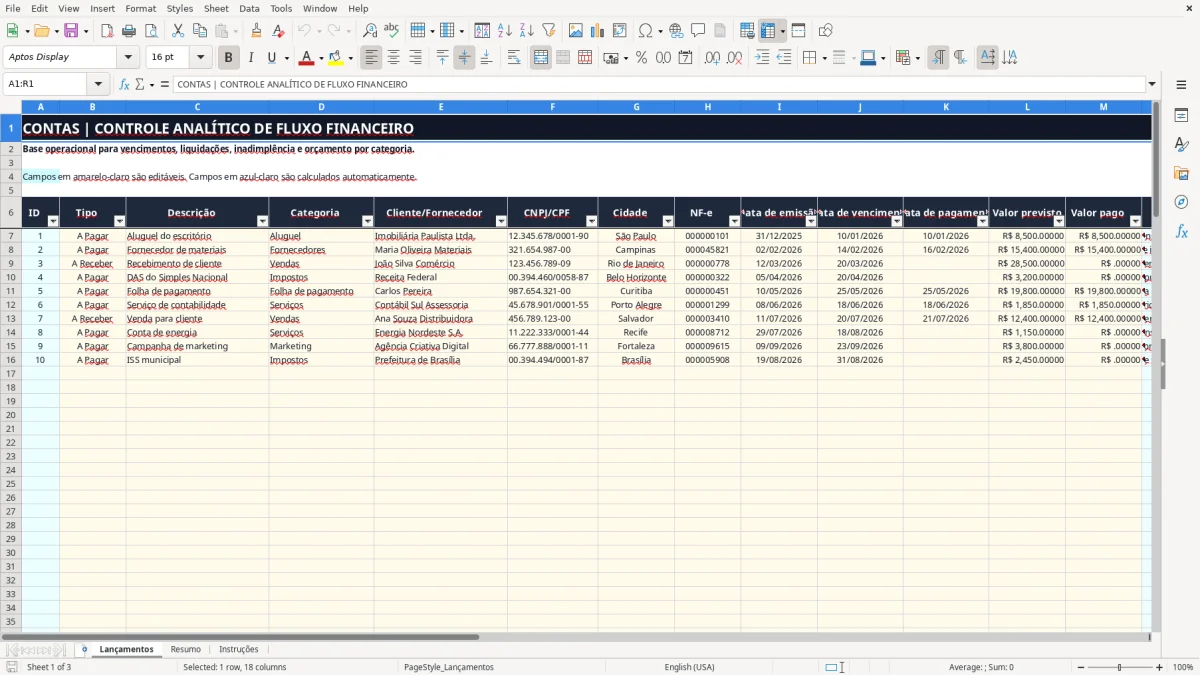Image resolution: width=1200 pixels, height=675 pixels.
Task: Toggle Bold formatting button
Action: [229, 58]
